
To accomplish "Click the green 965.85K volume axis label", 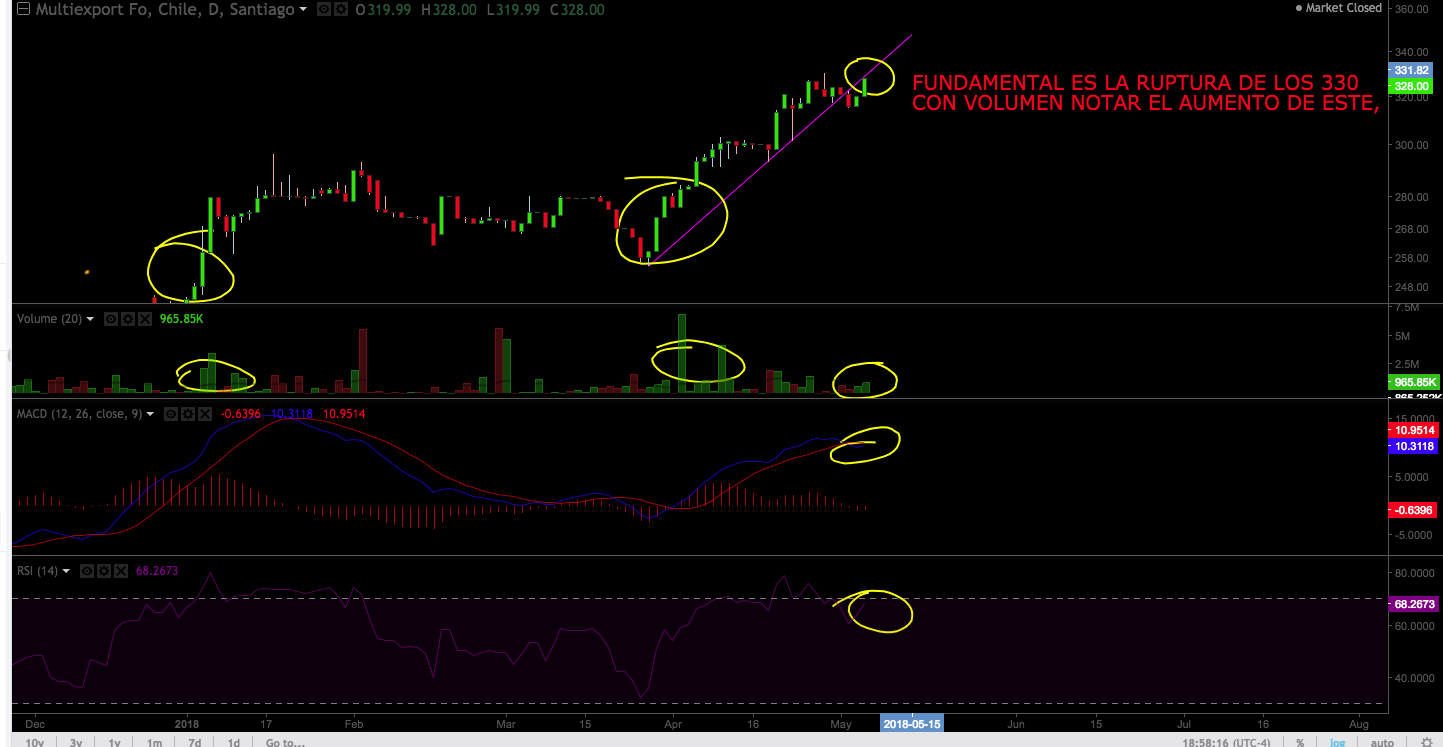I will [1414, 382].
